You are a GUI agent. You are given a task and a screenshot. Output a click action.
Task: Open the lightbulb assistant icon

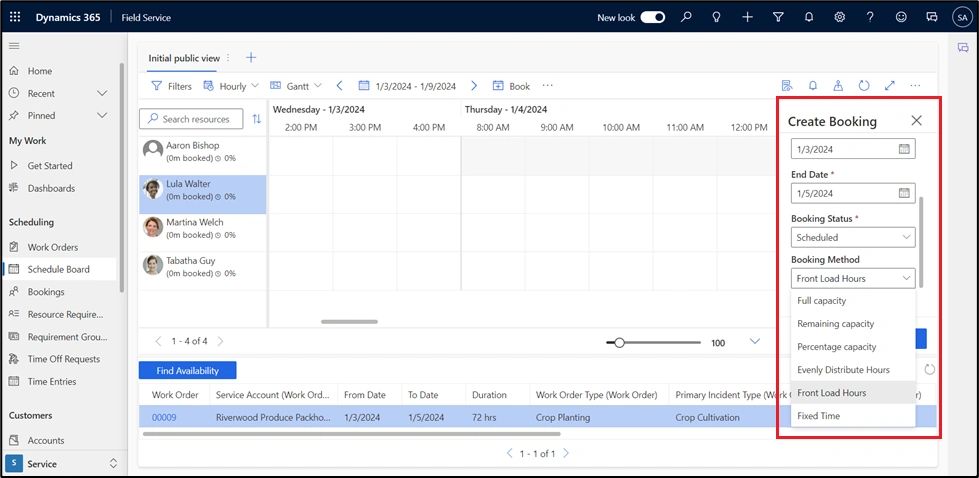[717, 17]
